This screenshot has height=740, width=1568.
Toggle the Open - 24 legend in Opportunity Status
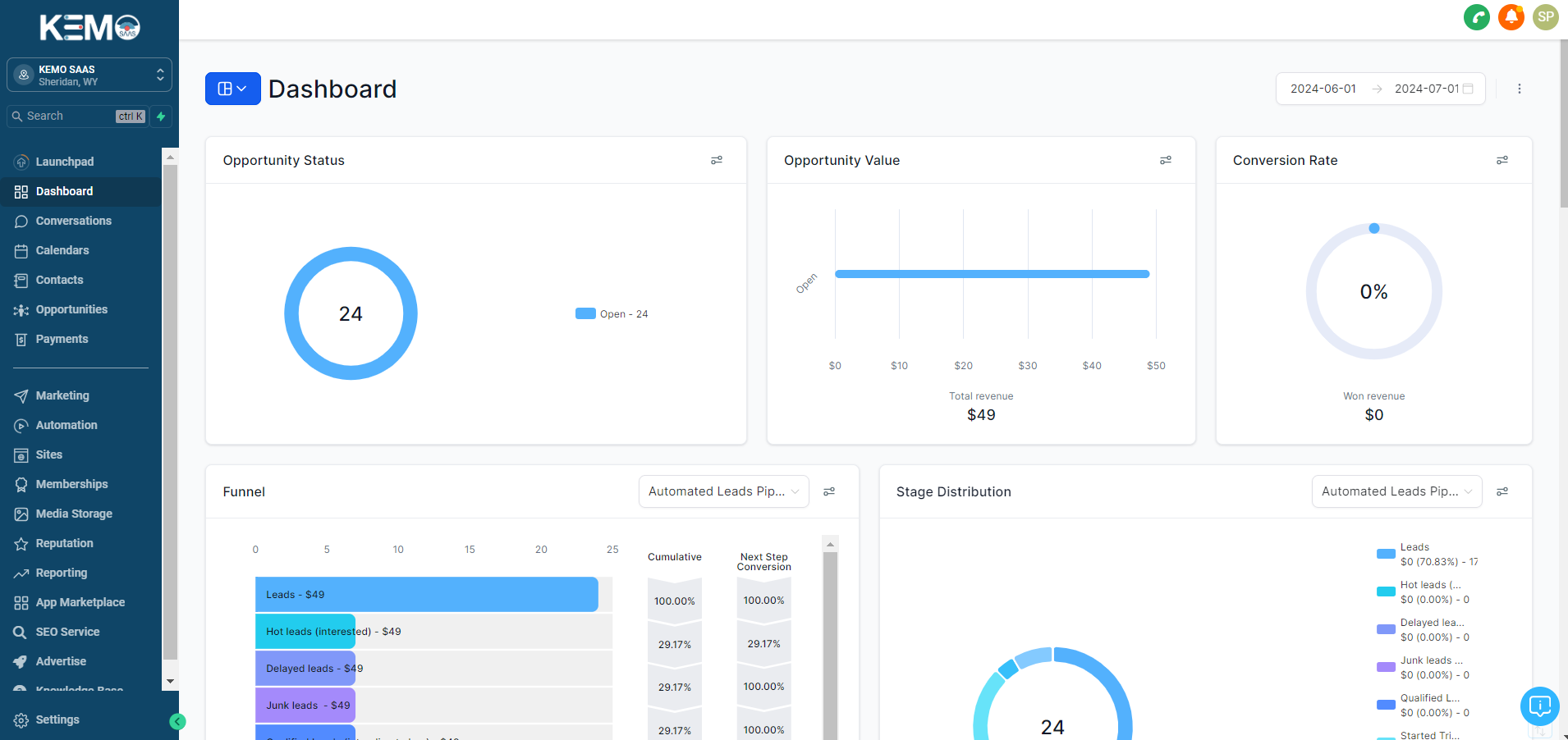[x=611, y=313]
